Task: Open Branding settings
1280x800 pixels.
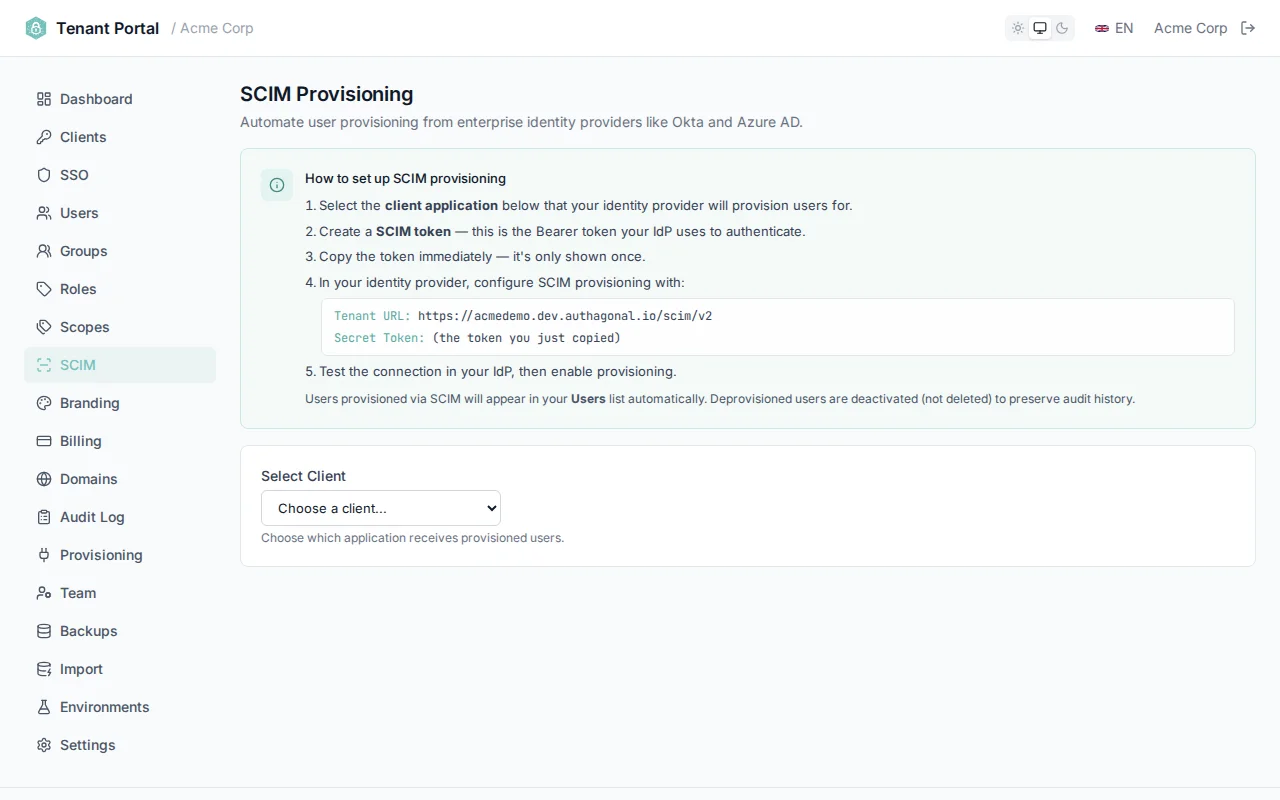Action: pos(120,403)
